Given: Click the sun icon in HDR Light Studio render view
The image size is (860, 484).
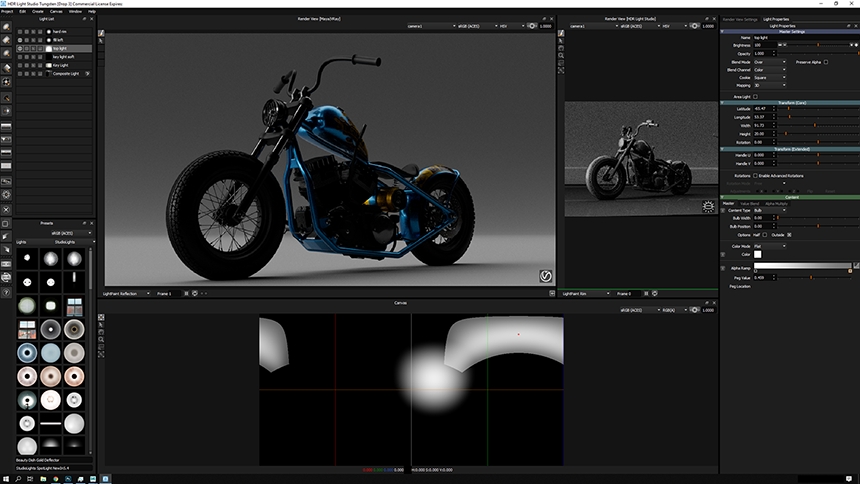Looking at the screenshot, I should click(x=708, y=206).
